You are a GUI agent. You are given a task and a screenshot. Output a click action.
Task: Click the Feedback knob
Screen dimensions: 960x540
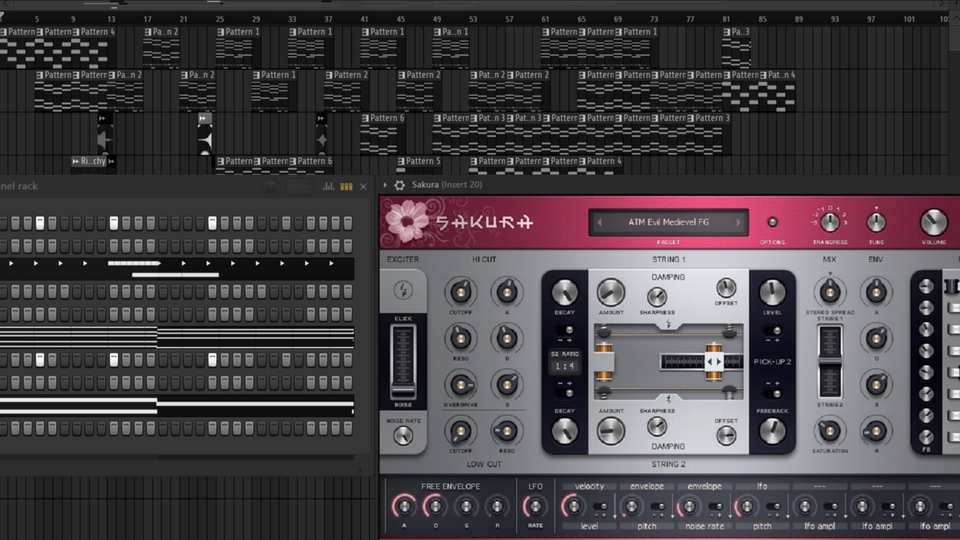point(772,431)
